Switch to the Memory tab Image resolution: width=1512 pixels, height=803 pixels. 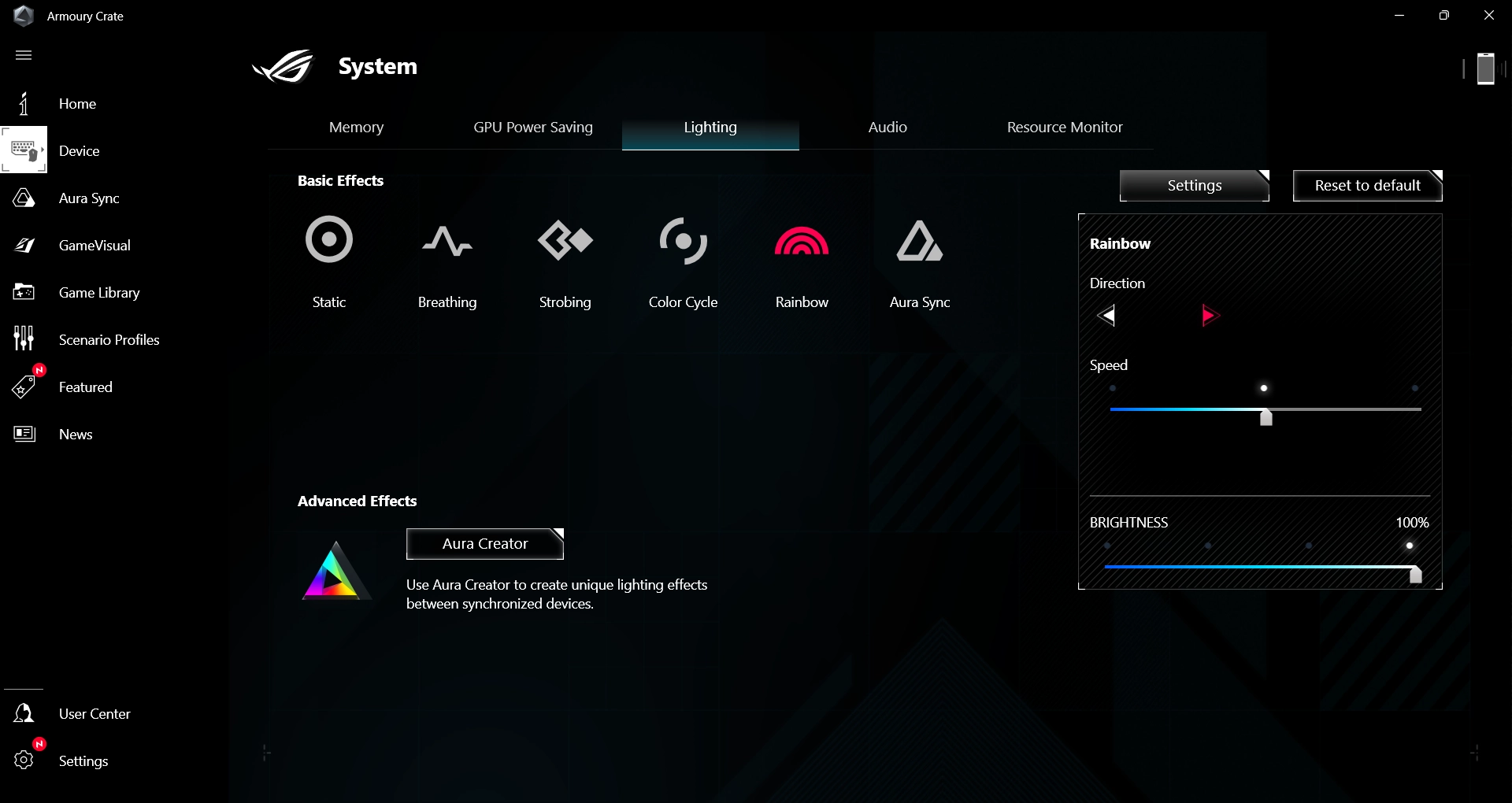356,127
